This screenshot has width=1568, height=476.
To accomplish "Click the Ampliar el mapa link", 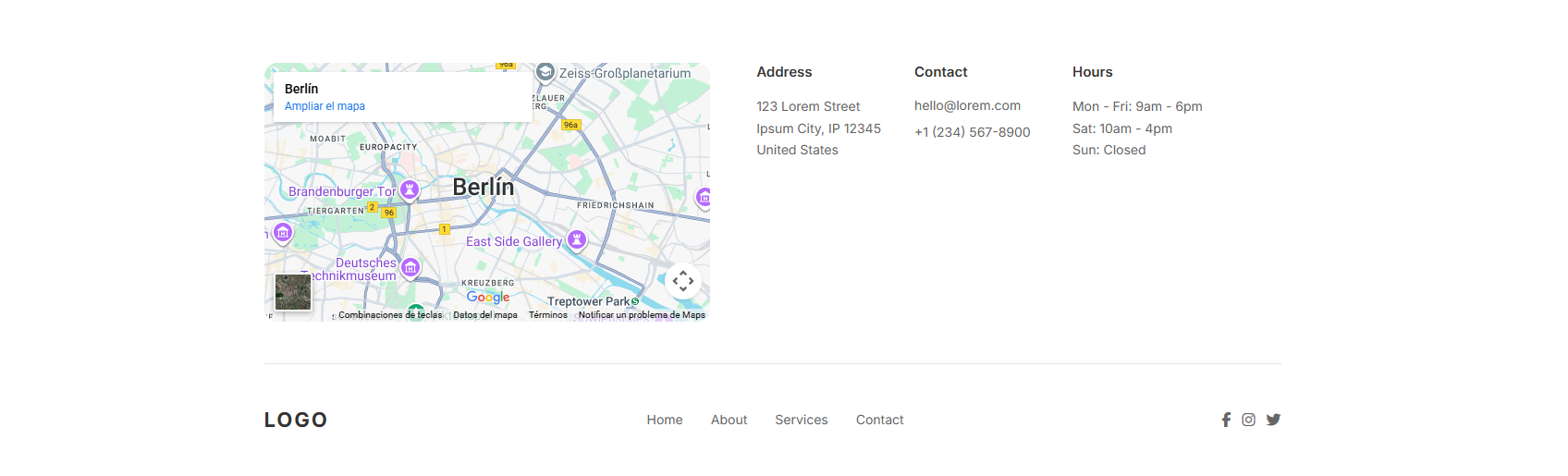I will 325,106.
